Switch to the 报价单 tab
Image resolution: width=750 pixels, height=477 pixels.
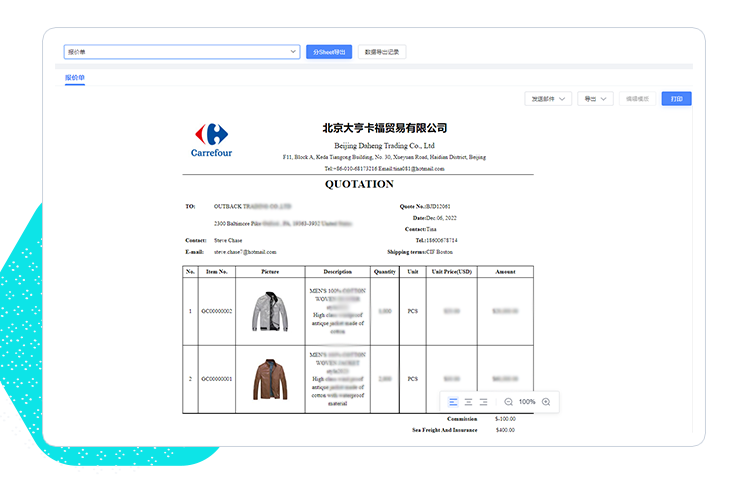point(75,77)
